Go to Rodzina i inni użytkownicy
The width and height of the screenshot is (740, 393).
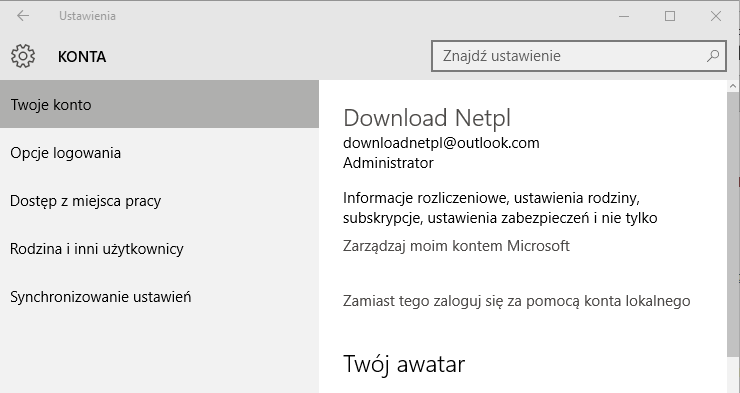160,249
